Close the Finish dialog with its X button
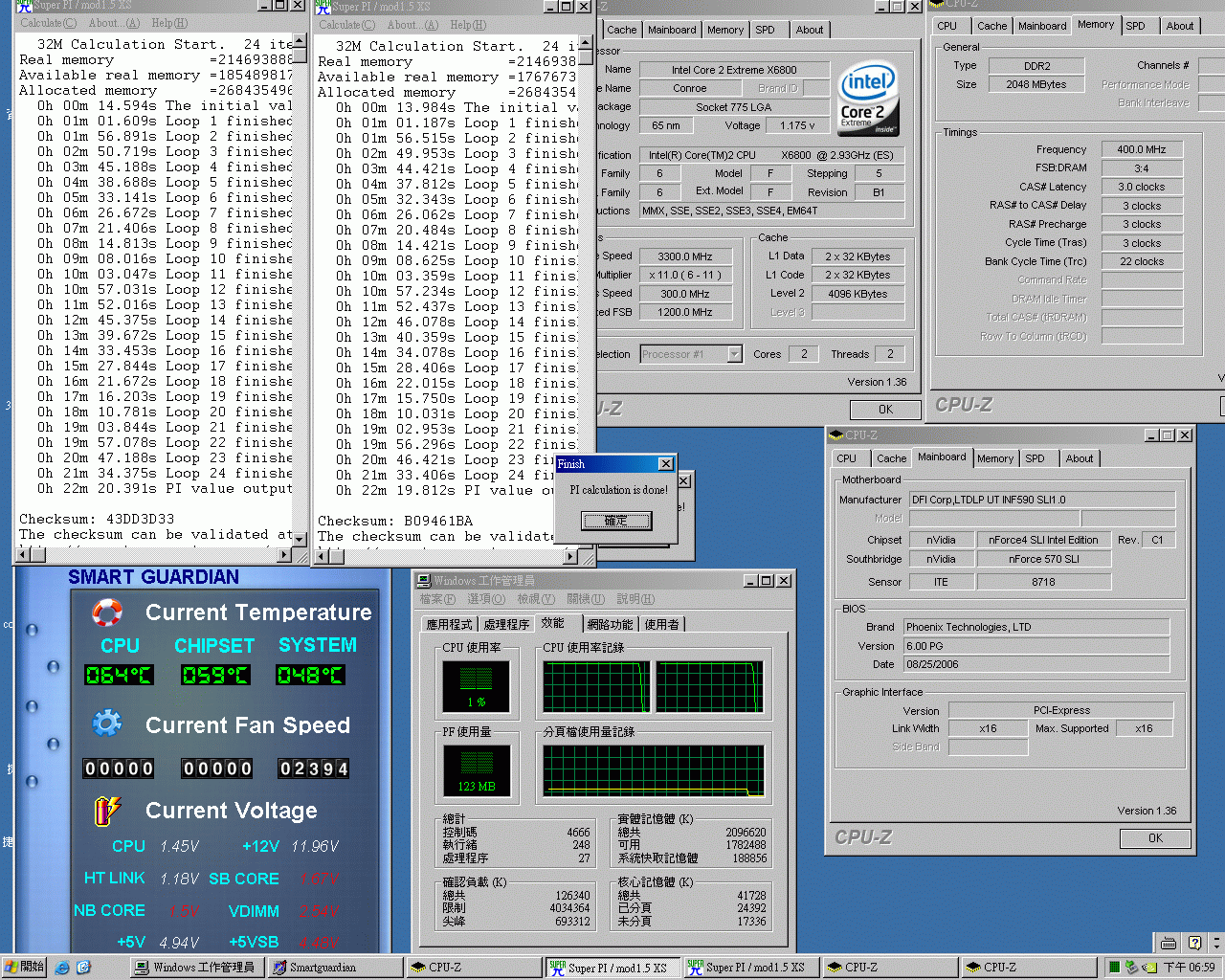 click(x=665, y=464)
